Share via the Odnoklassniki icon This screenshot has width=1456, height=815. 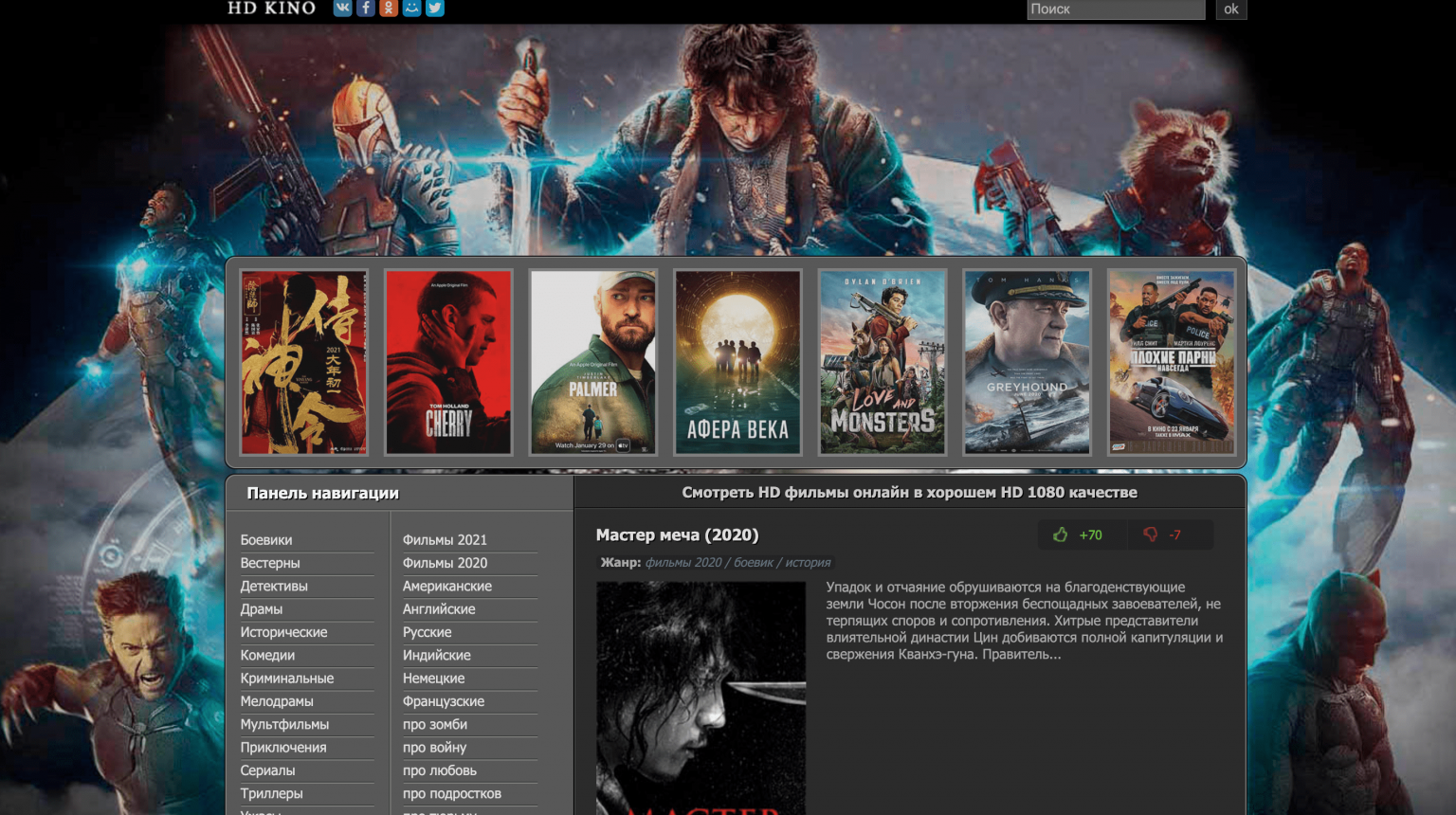389,8
